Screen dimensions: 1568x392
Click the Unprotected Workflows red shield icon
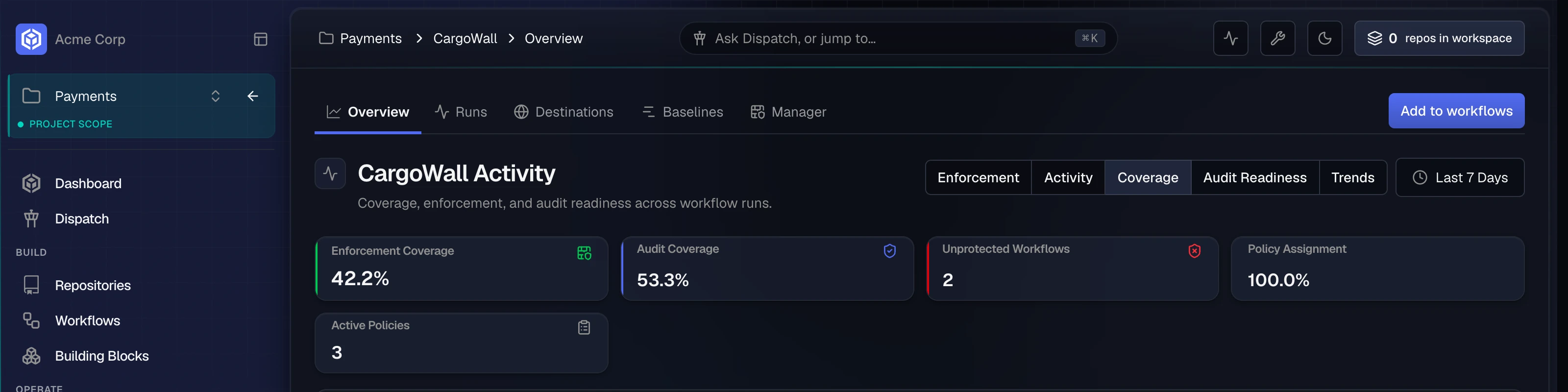tap(1194, 251)
